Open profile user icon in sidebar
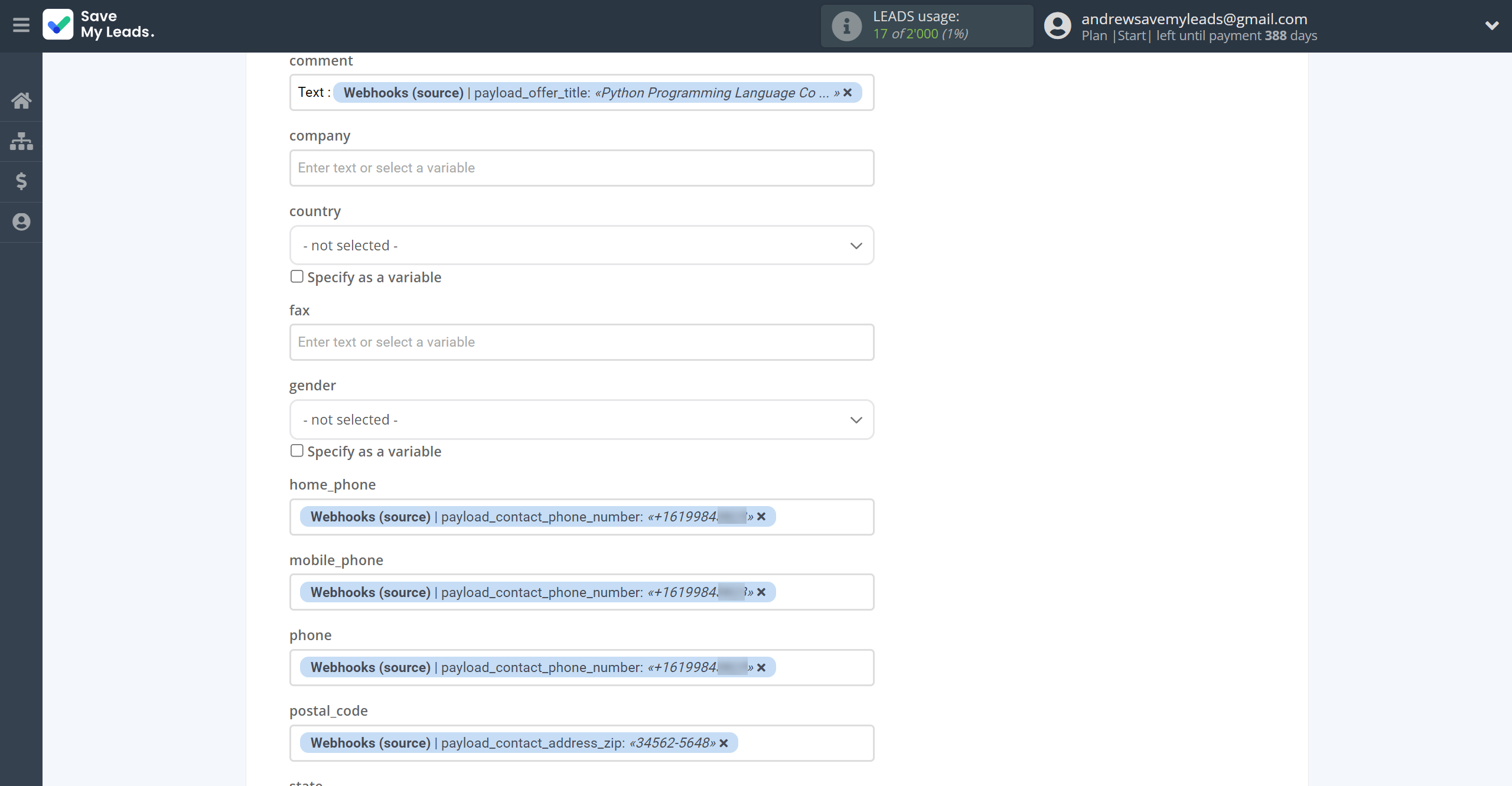1512x786 pixels. (x=21, y=222)
